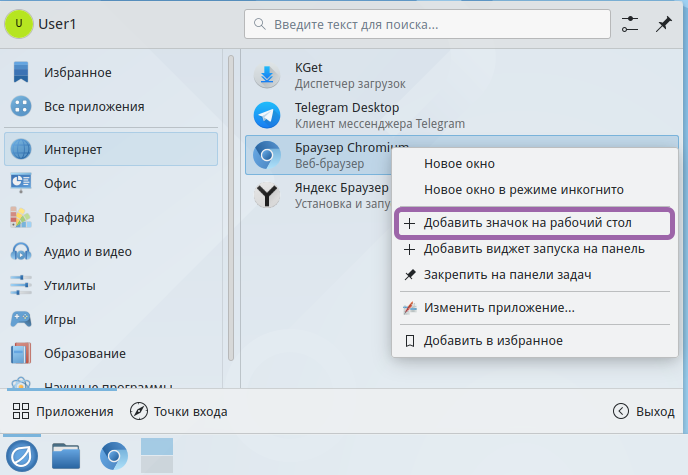The image size is (688, 475).
Task: Click the search text field
Action: [x=427, y=25]
